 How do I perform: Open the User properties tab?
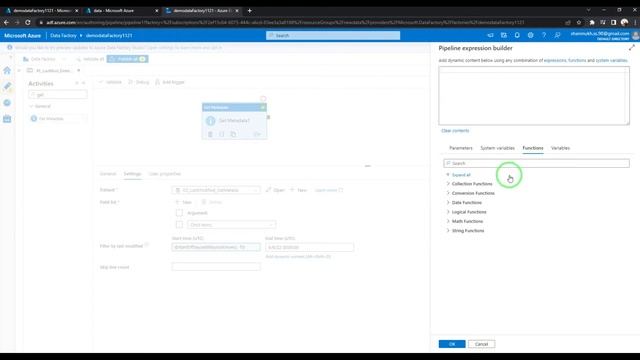point(164,174)
